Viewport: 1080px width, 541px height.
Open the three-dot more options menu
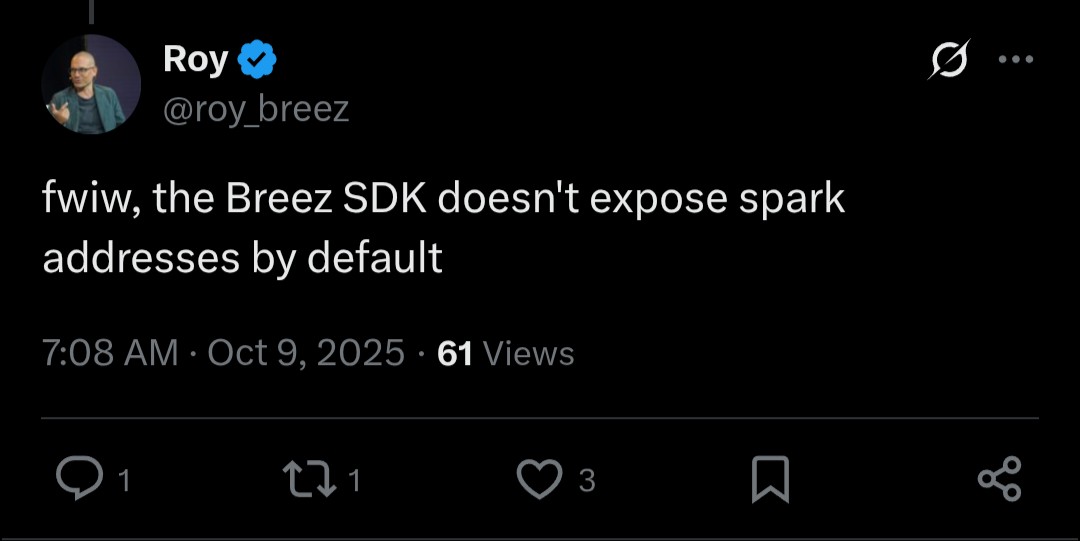(x=1016, y=60)
